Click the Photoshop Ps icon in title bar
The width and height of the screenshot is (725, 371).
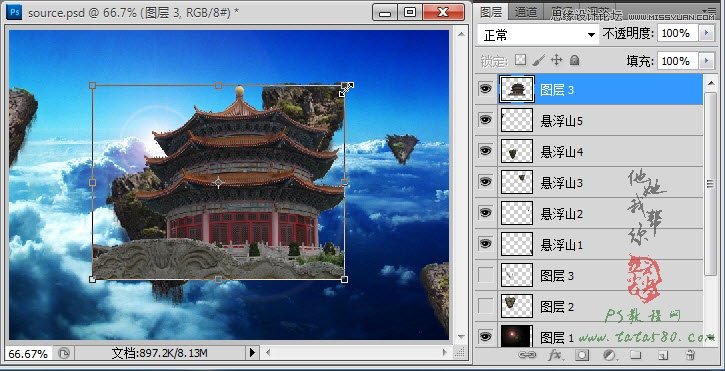(15, 12)
